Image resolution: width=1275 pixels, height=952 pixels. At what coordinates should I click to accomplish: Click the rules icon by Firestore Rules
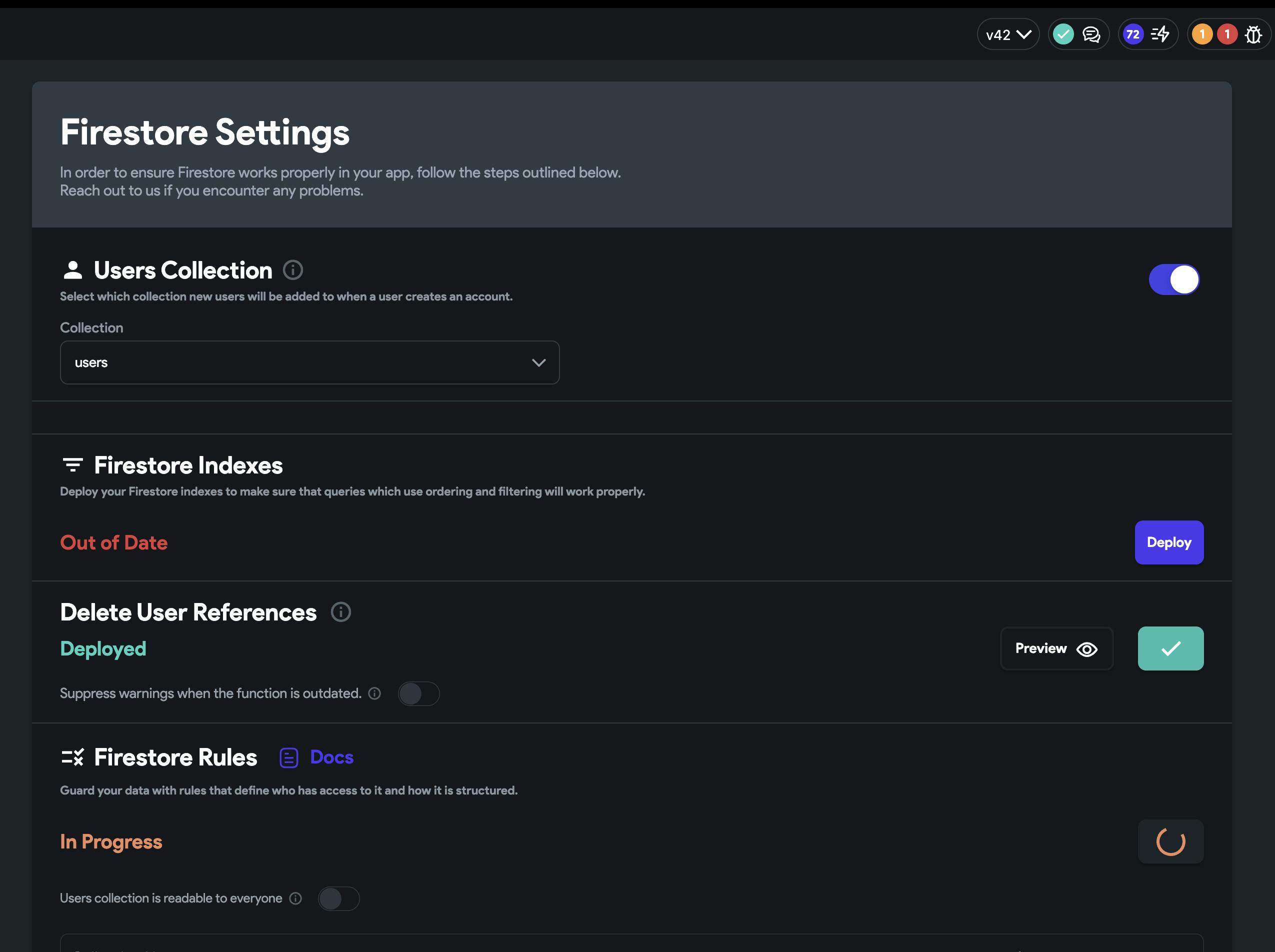pos(72,757)
